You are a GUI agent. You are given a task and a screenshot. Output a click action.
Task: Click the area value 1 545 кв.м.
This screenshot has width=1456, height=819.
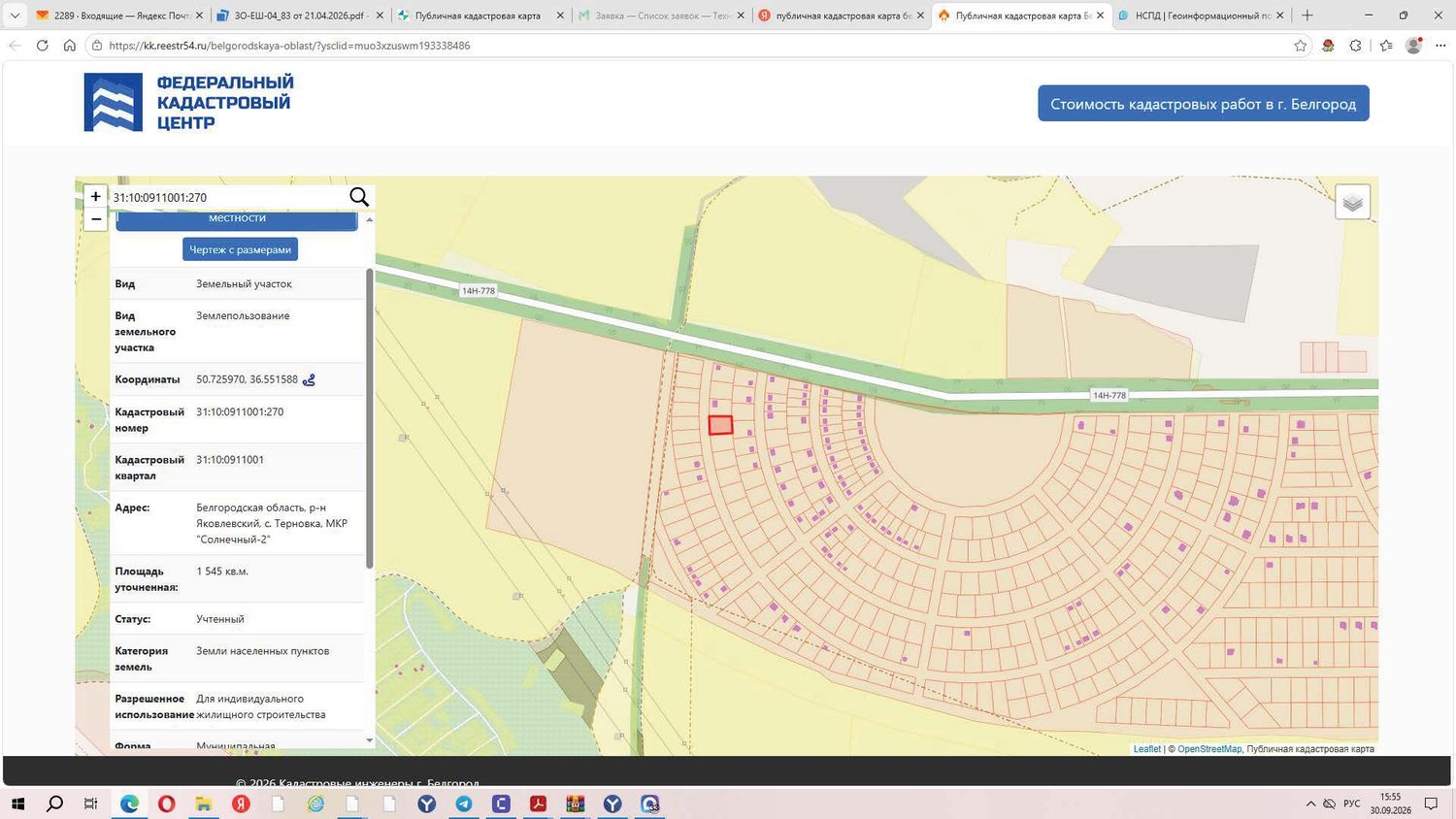222,572
